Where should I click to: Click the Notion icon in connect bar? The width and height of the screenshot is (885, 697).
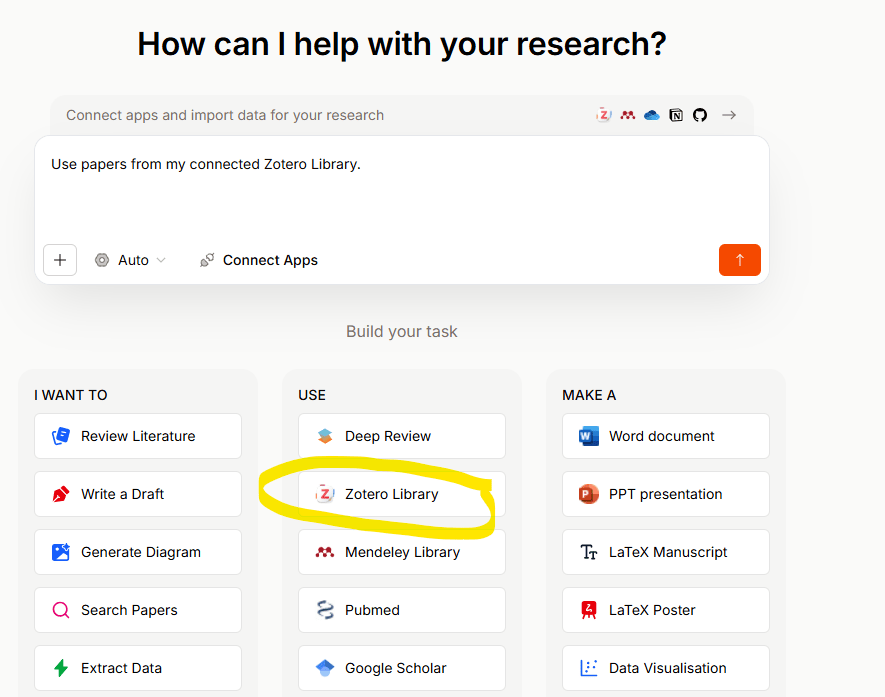[x=676, y=115]
